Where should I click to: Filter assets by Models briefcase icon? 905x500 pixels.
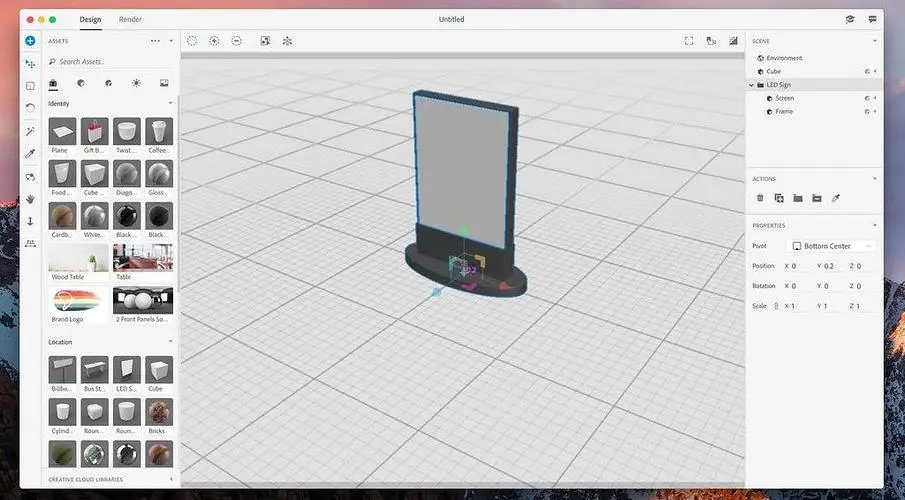point(53,83)
